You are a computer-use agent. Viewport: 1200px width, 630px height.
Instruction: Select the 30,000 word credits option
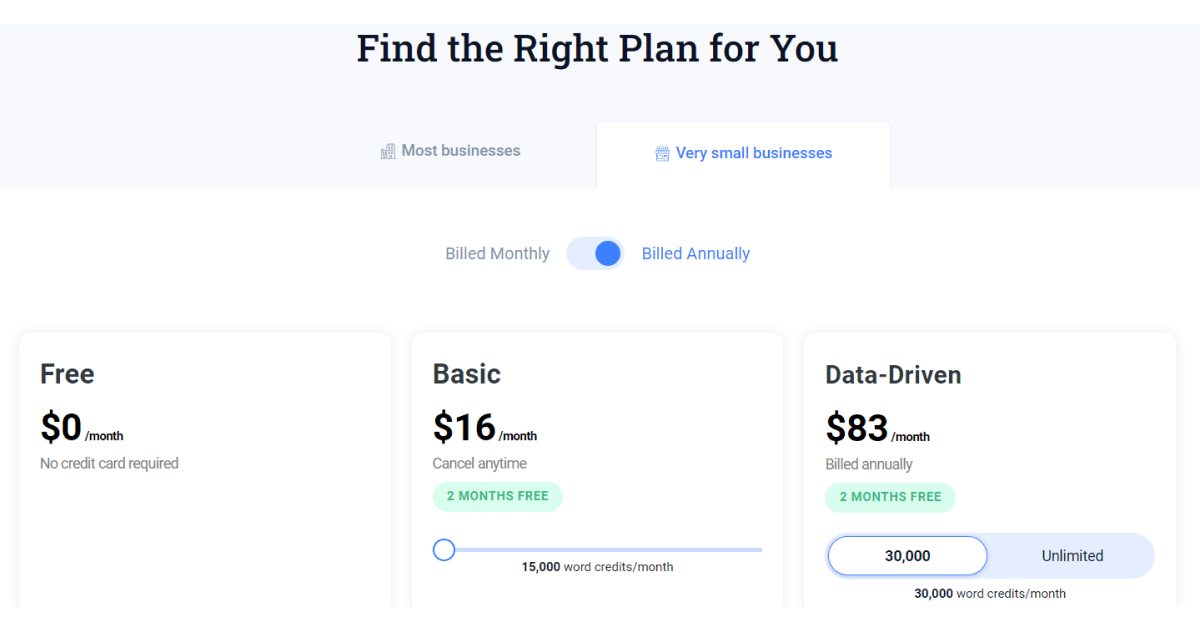[906, 555]
